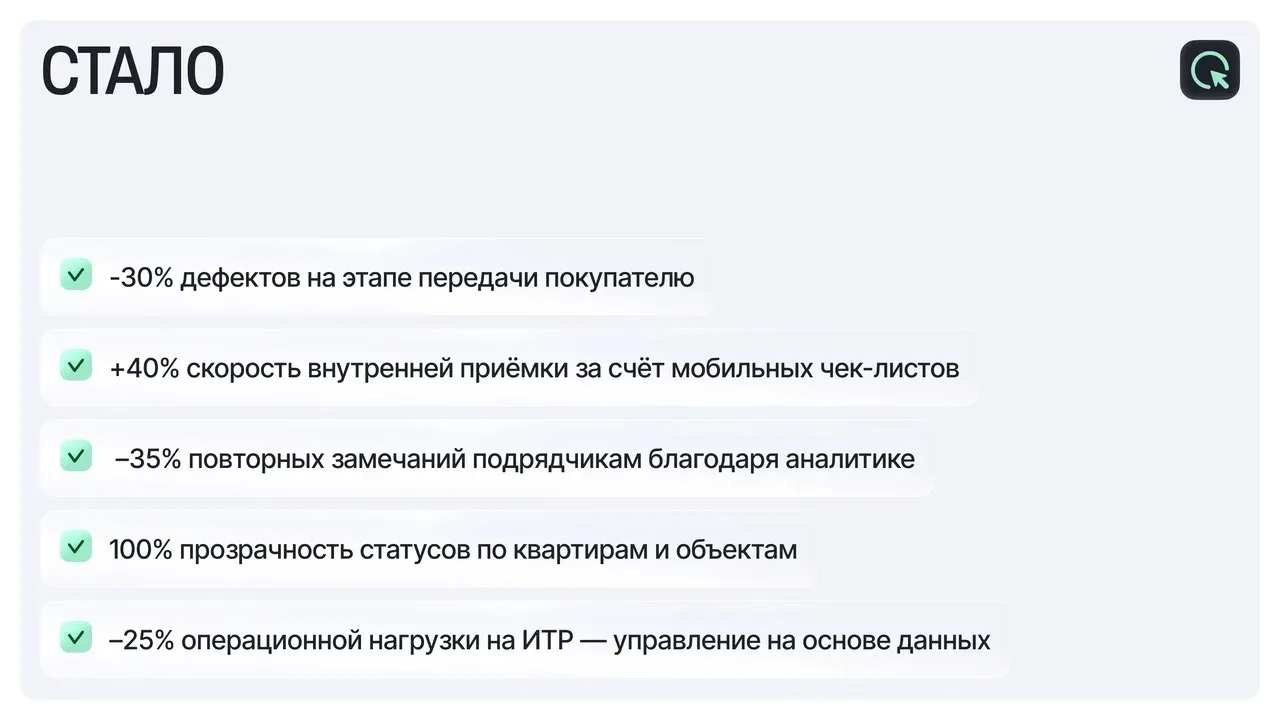The width and height of the screenshot is (1280, 720).
Task: Click the checkmark beside –25% операционной нагрузки
Action: [x=76, y=638]
